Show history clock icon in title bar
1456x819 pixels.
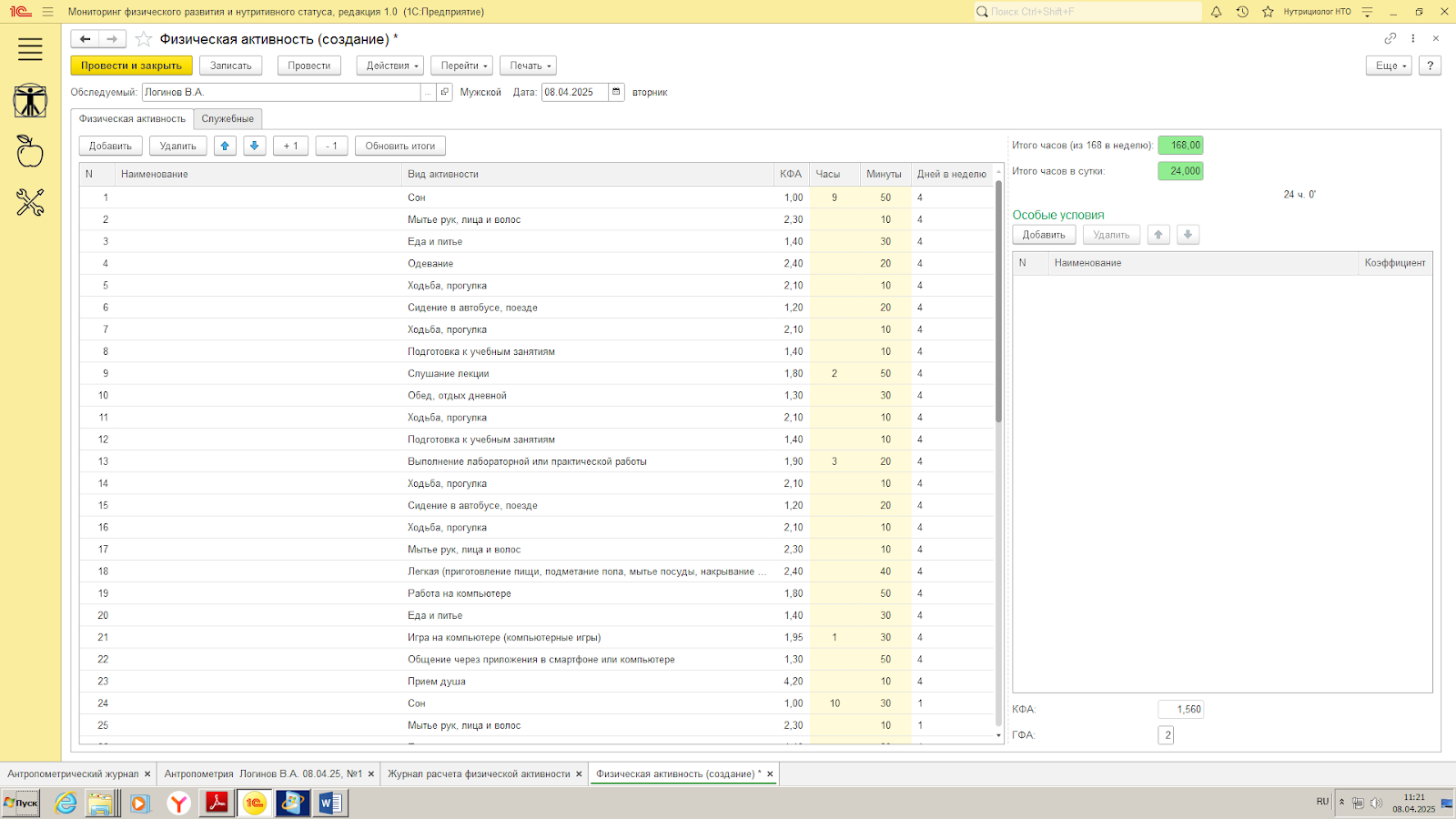[x=1242, y=12]
